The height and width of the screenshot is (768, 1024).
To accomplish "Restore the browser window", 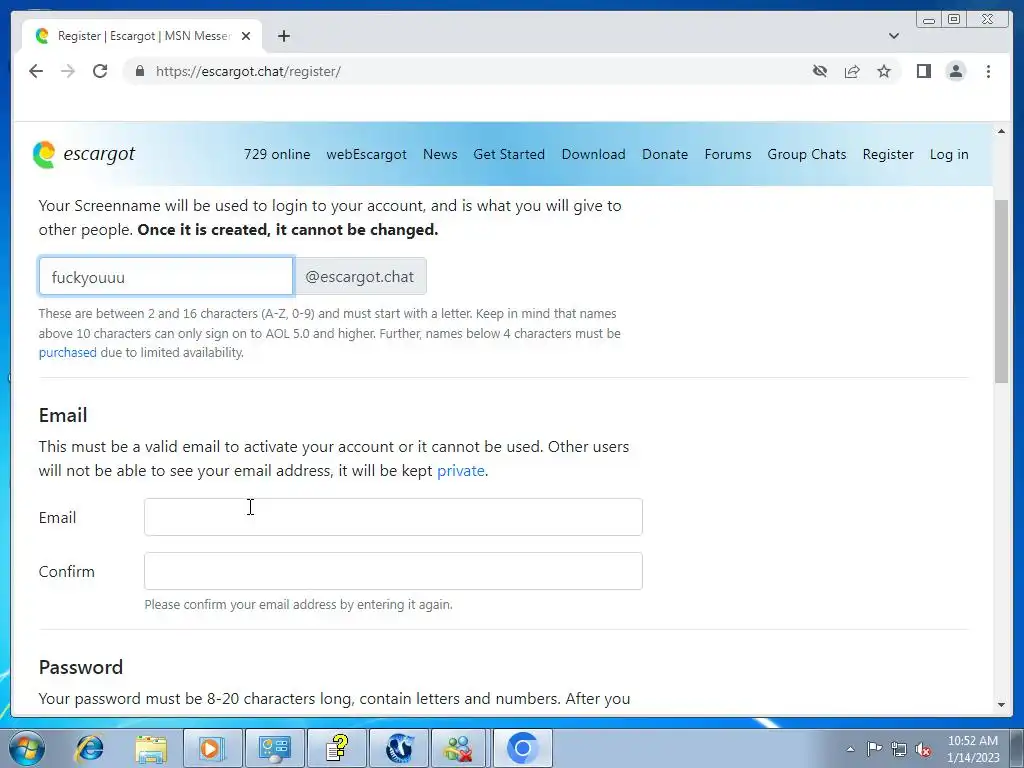I will coord(954,20).
